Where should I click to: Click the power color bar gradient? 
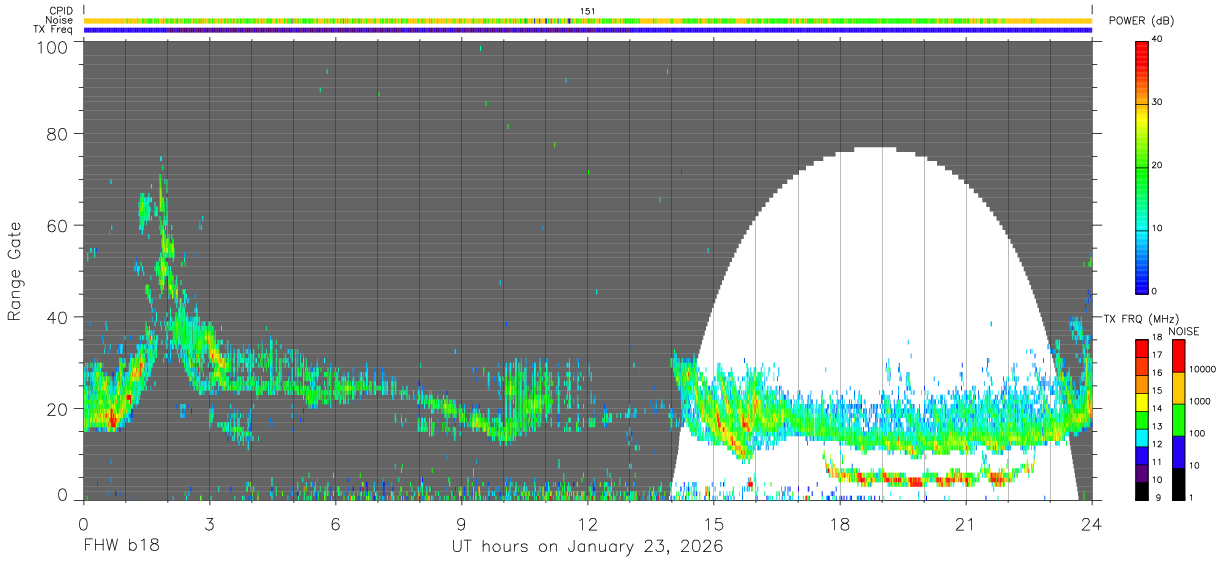coord(1142,166)
